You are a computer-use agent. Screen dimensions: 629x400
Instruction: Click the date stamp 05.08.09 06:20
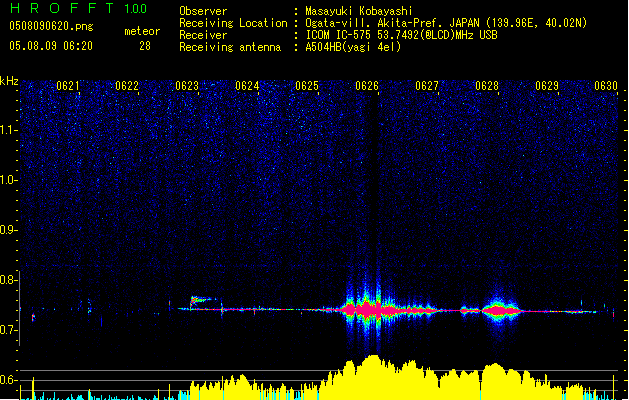click(x=51, y=46)
